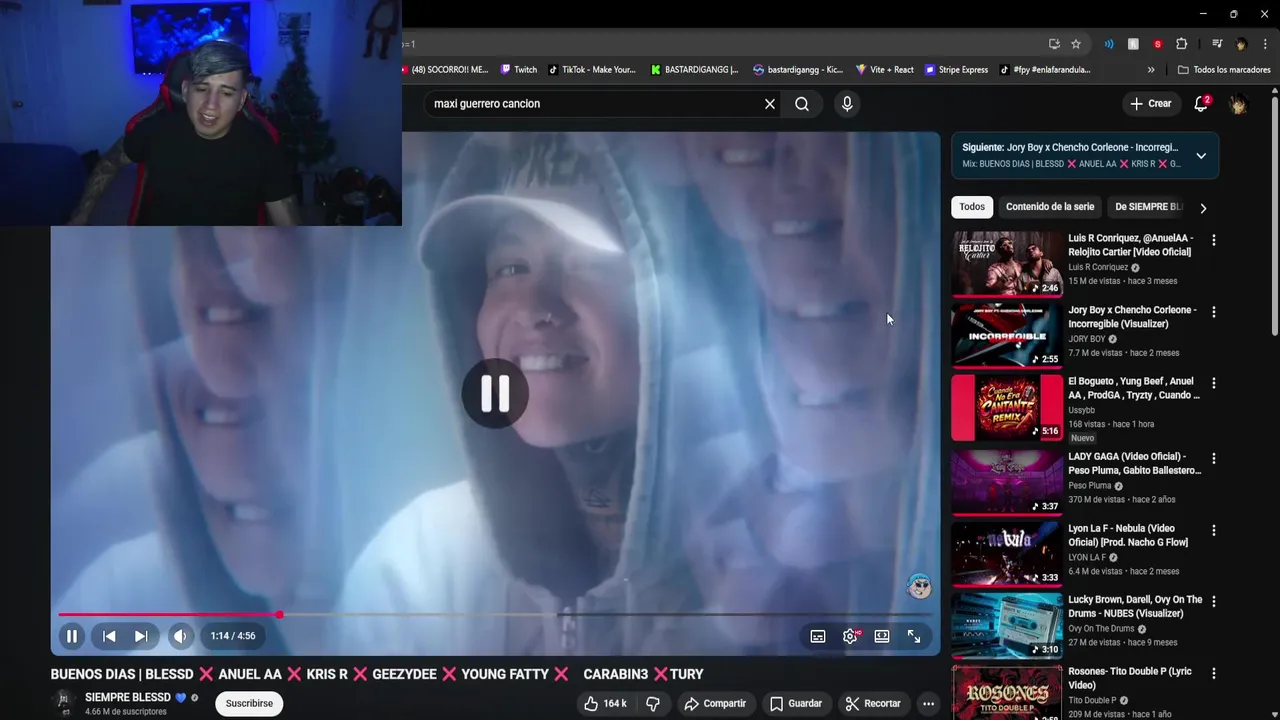Open the Incorregible Visualizer video title

pos(1132,317)
